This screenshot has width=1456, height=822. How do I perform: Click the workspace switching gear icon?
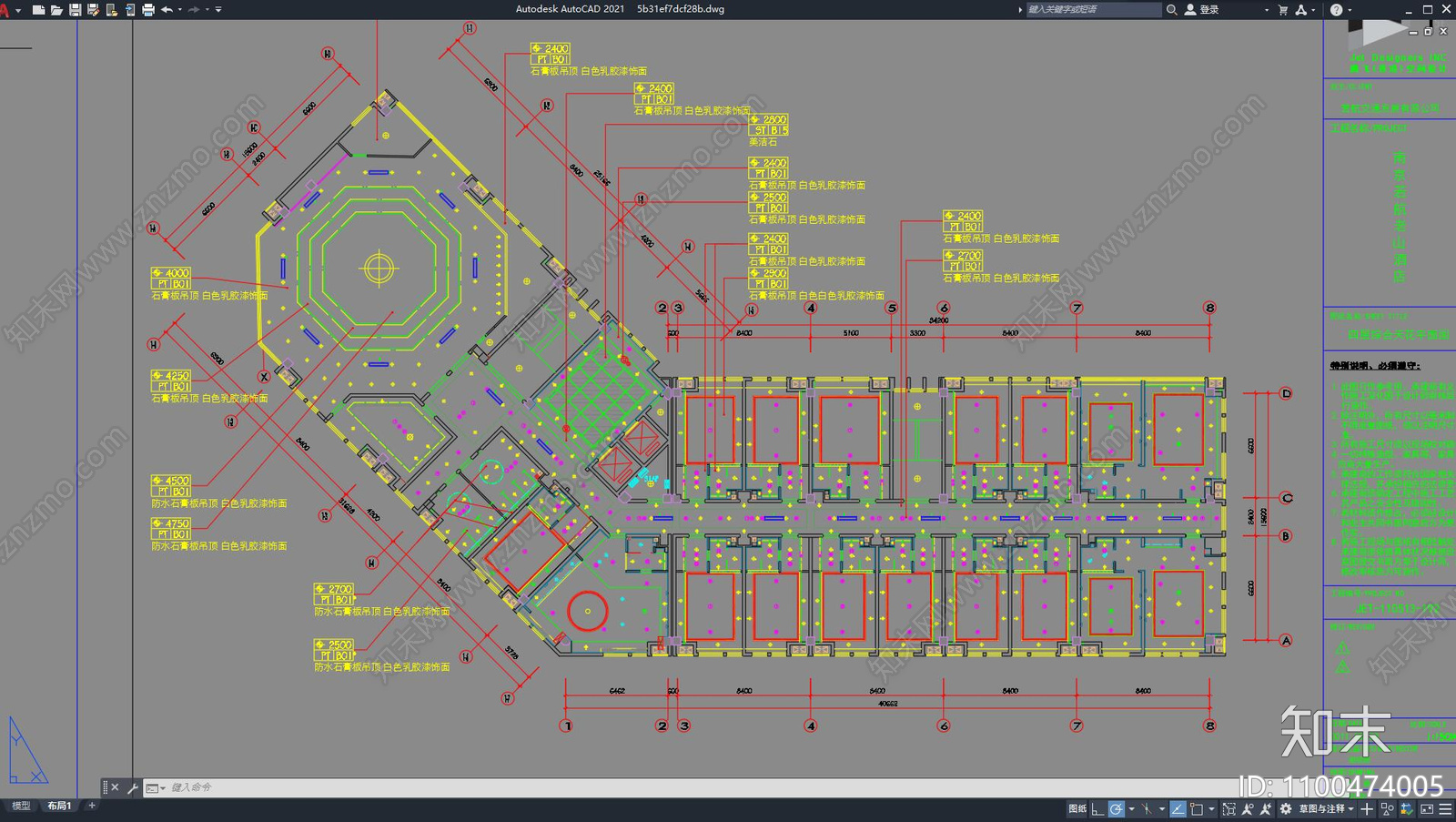[1285, 808]
